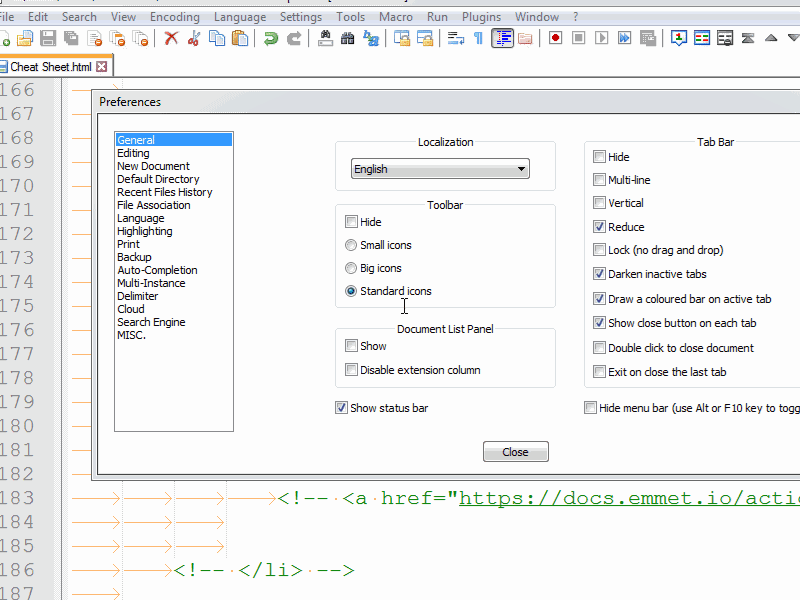Close the current document via toolbar icon
The height and width of the screenshot is (600, 800).
(x=95, y=38)
